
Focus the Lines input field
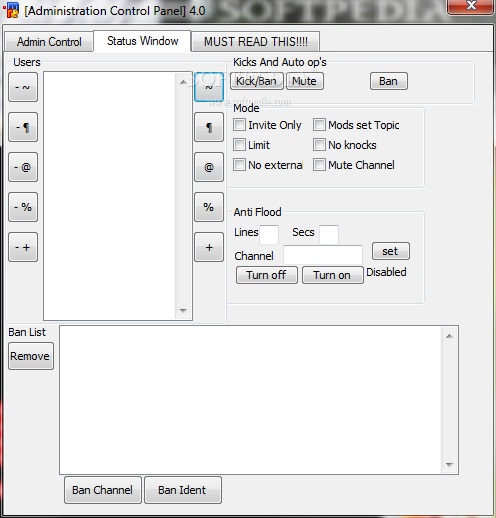click(269, 235)
